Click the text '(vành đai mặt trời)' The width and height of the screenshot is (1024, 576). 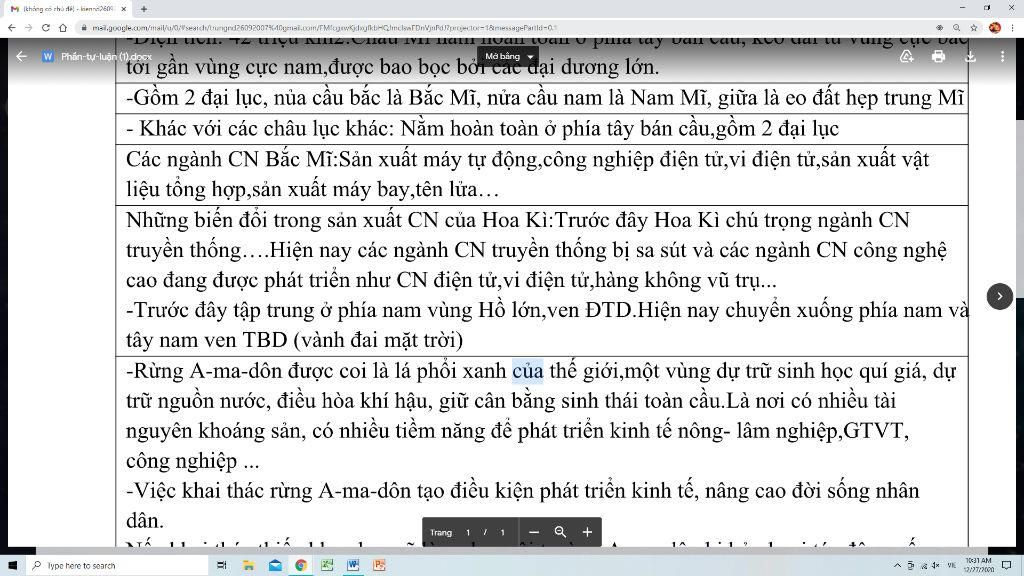(x=378, y=340)
